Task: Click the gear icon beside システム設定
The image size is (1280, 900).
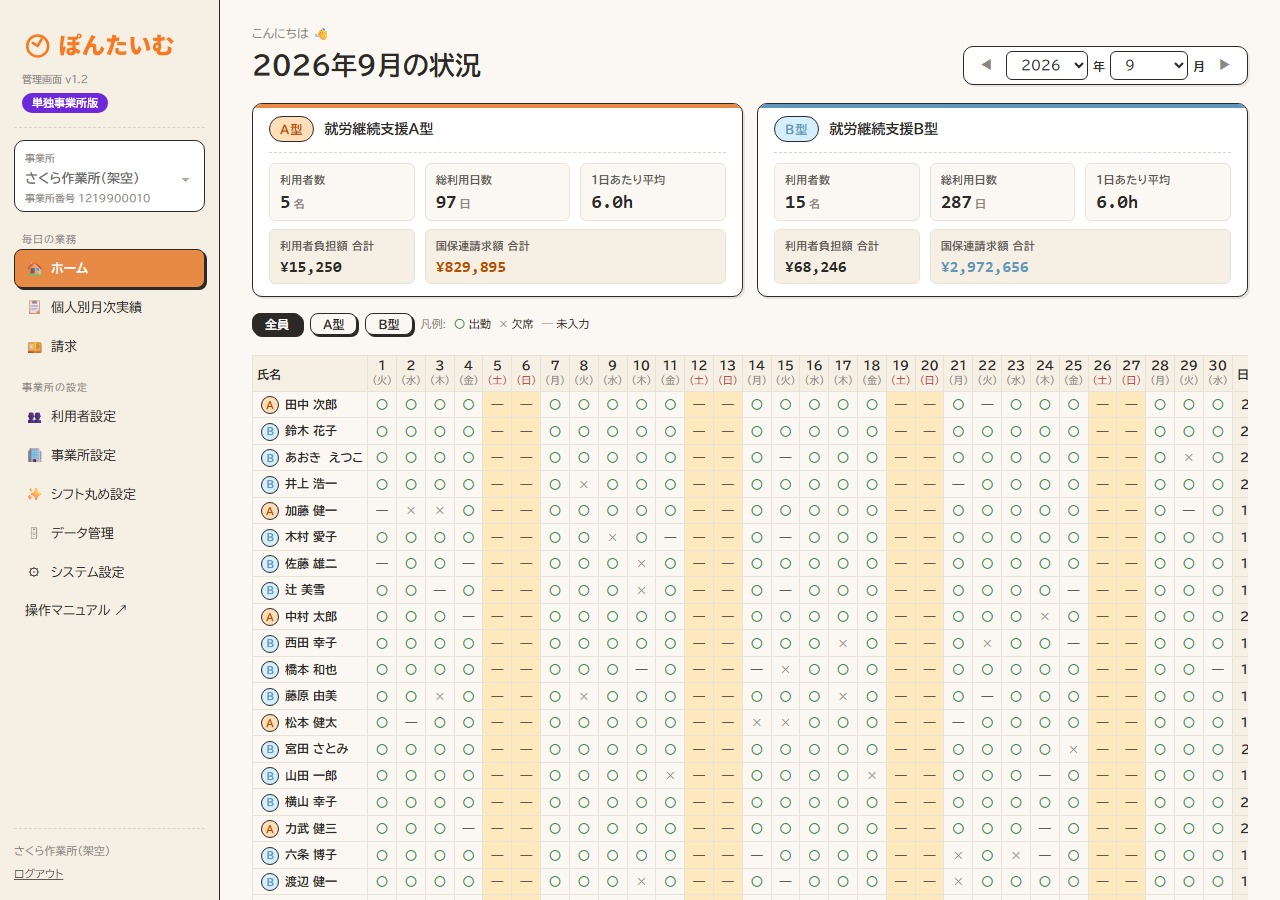Action: (34, 573)
